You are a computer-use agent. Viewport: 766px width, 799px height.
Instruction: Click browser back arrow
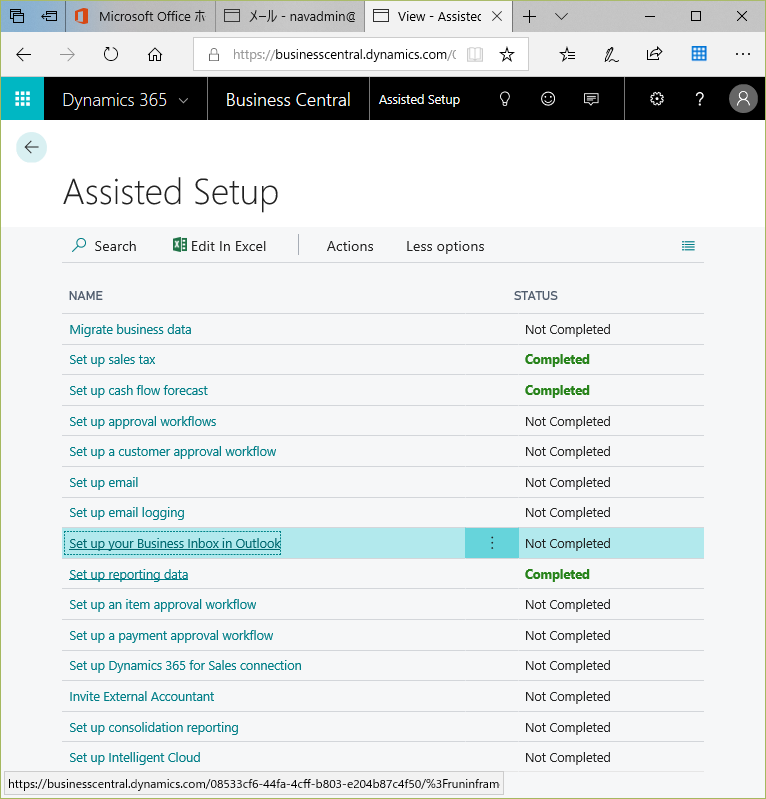pyautogui.click(x=24, y=55)
